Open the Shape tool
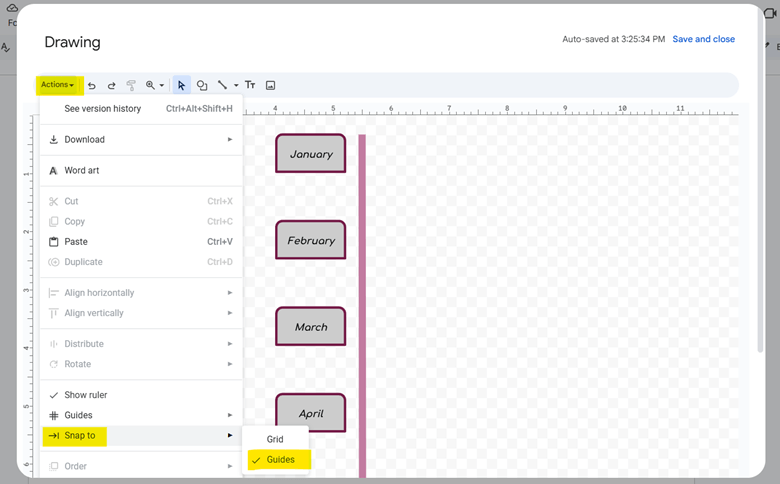The width and height of the screenshot is (780, 484). pyautogui.click(x=202, y=86)
